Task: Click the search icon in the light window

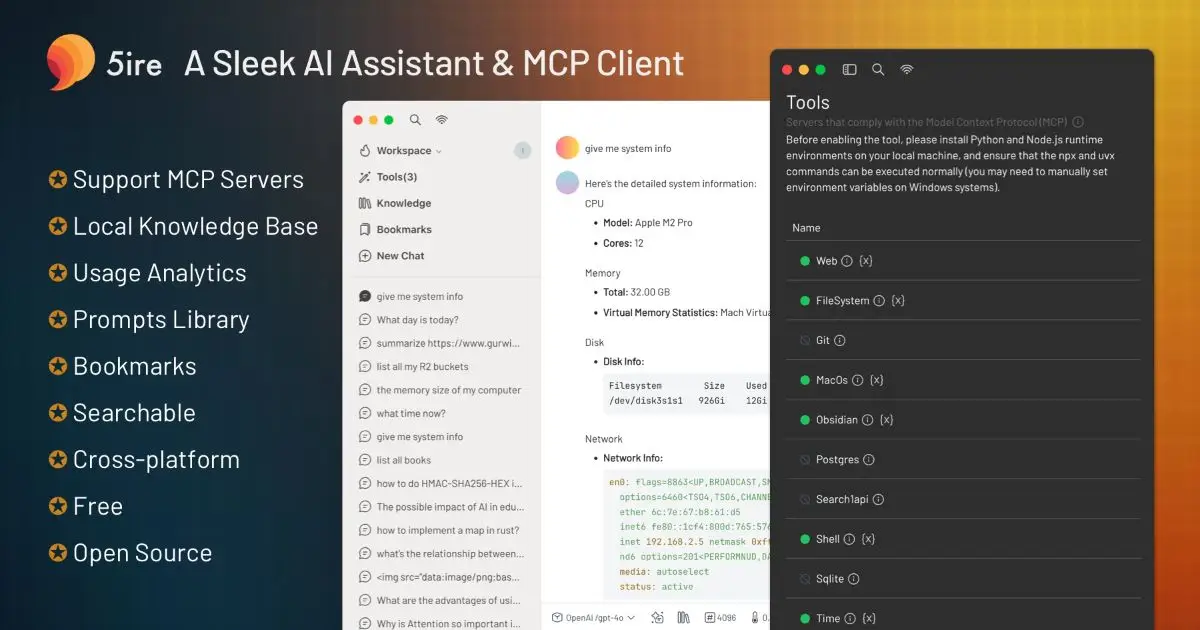Action: pyautogui.click(x=415, y=120)
